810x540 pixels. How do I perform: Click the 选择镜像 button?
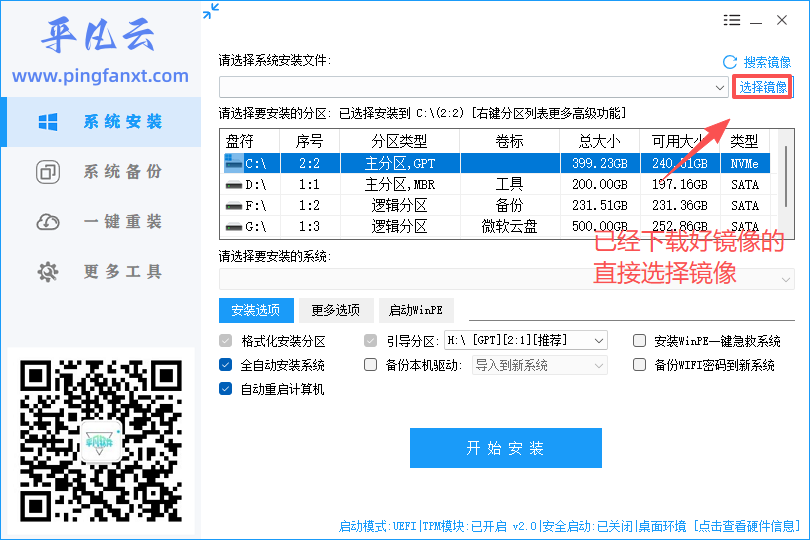[762, 87]
